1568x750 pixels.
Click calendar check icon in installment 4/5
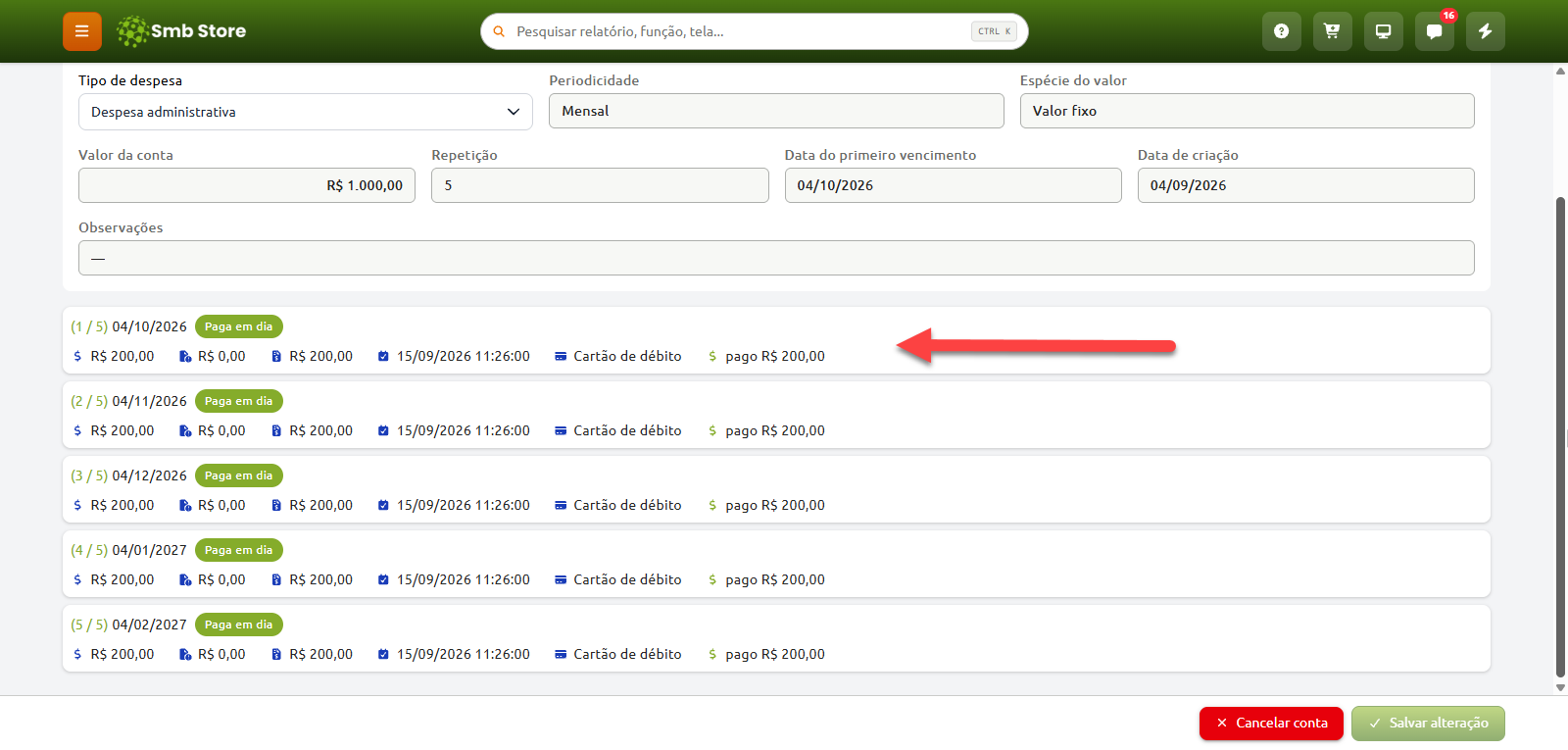[x=383, y=579]
